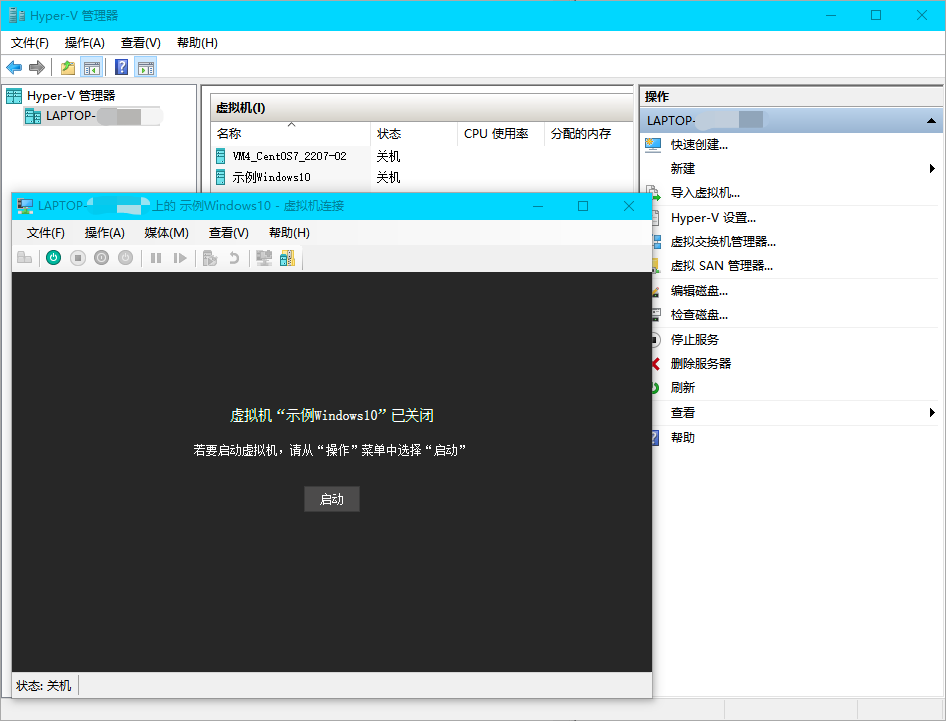Sort by the 状态 column header

pos(414,134)
